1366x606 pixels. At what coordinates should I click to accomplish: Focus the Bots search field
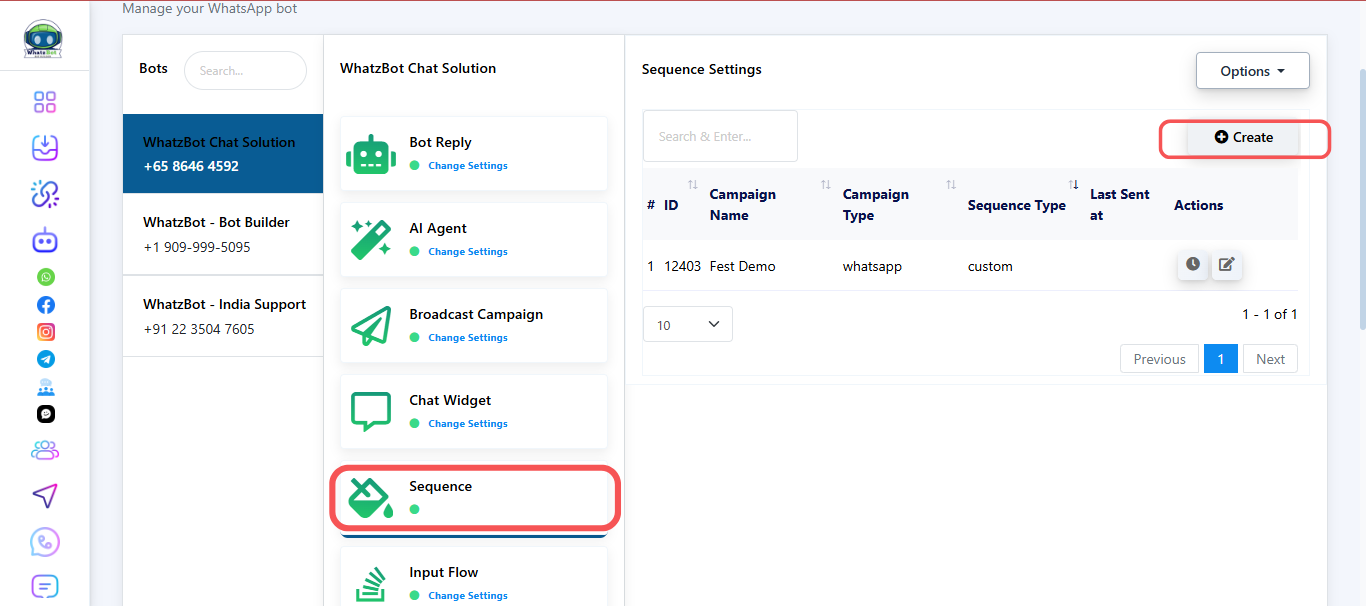coord(245,71)
